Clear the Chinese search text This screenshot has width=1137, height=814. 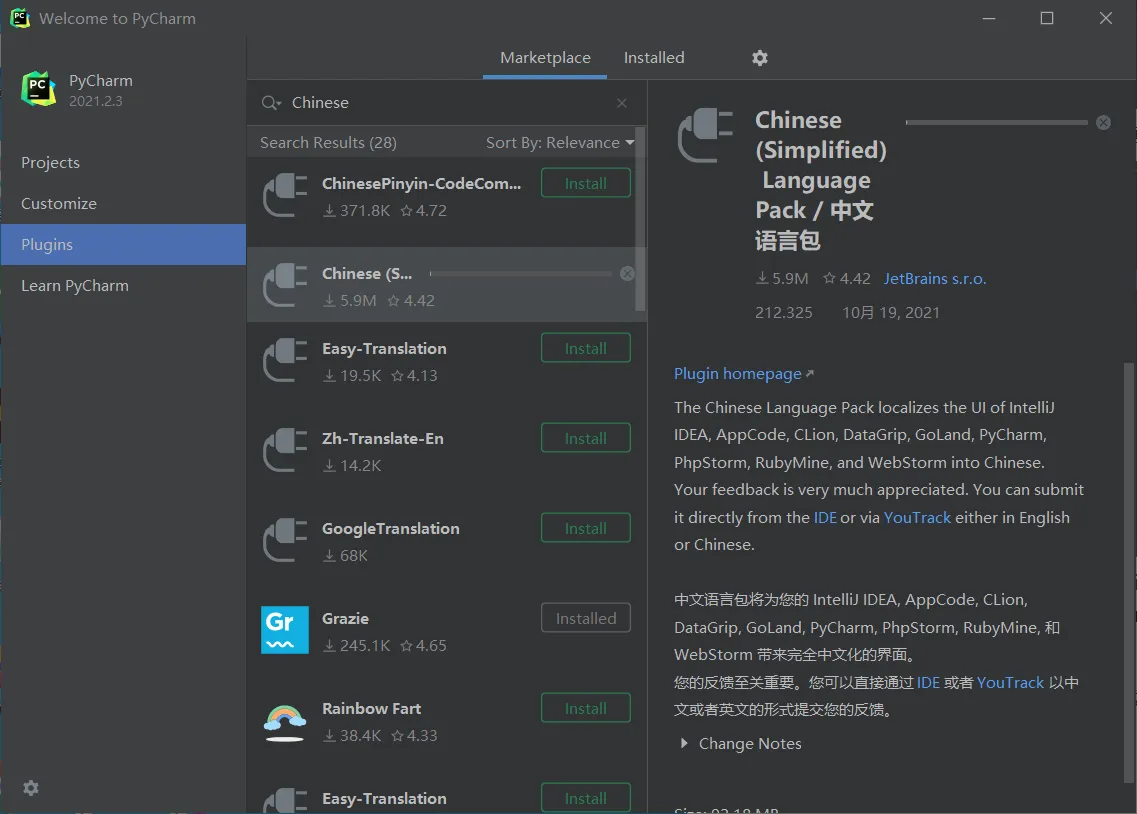pyautogui.click(x=622, y=103)
